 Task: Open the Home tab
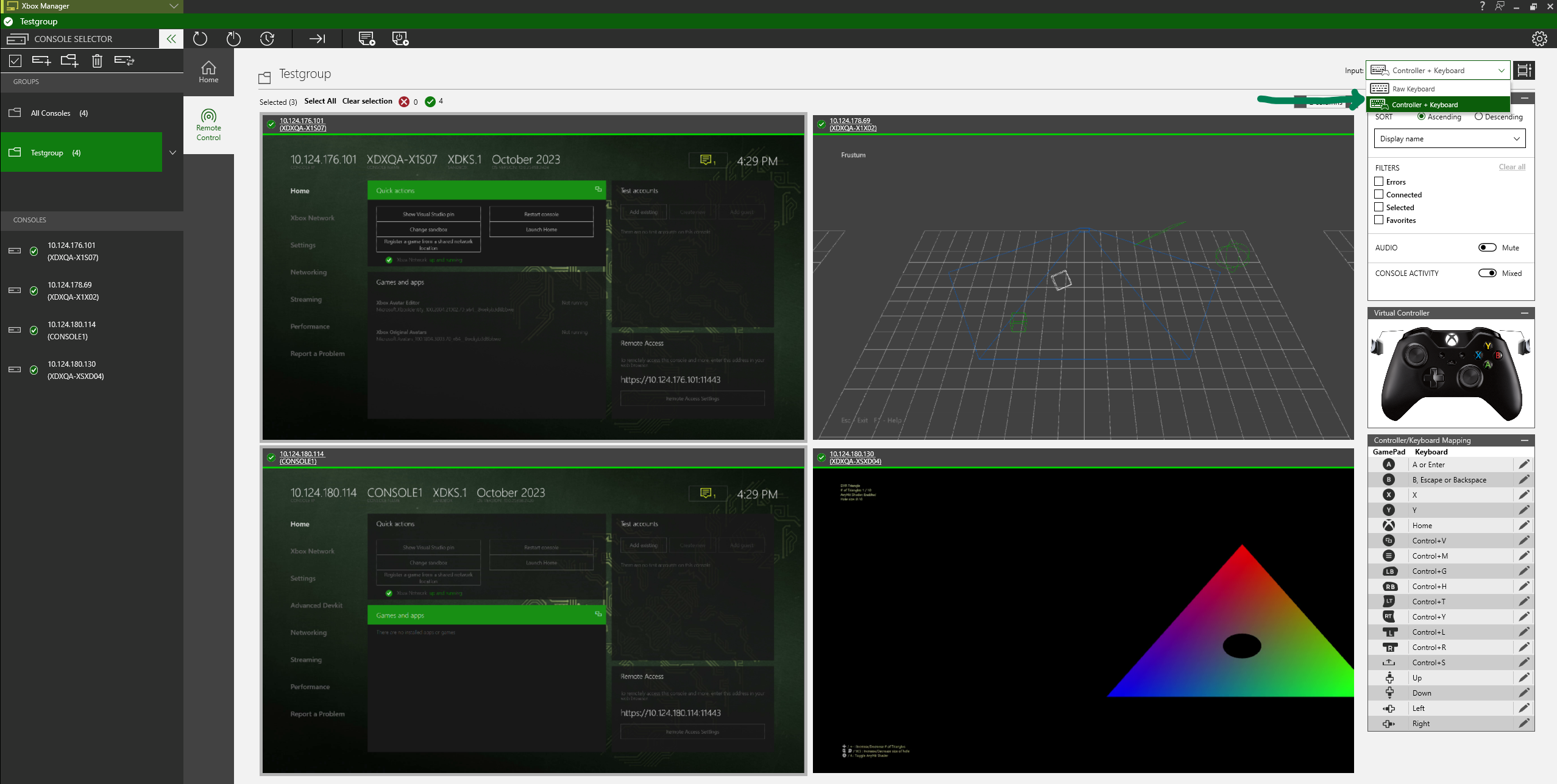(x=208, y=72)
